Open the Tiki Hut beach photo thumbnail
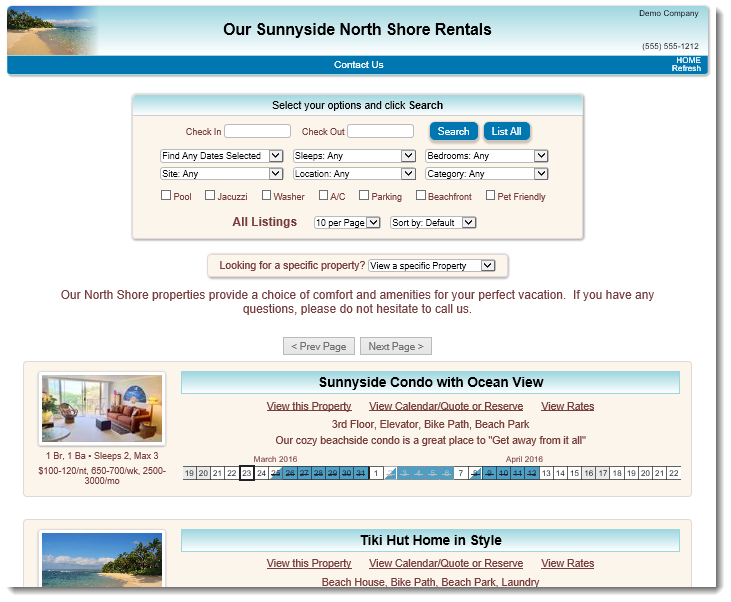The image size is (731, 602). [102, 560]
